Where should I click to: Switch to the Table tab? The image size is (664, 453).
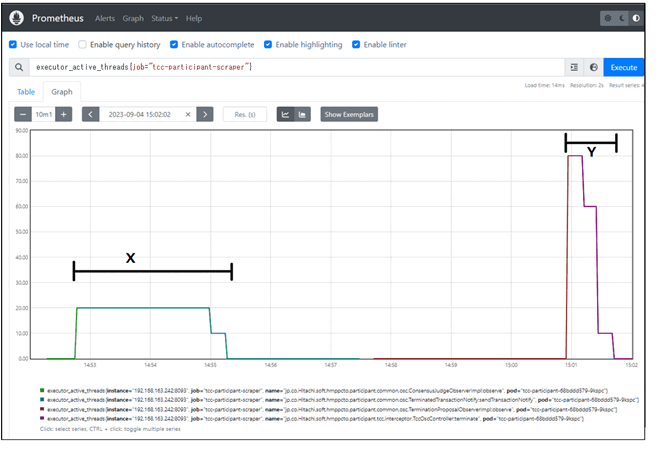pos(26,91)
